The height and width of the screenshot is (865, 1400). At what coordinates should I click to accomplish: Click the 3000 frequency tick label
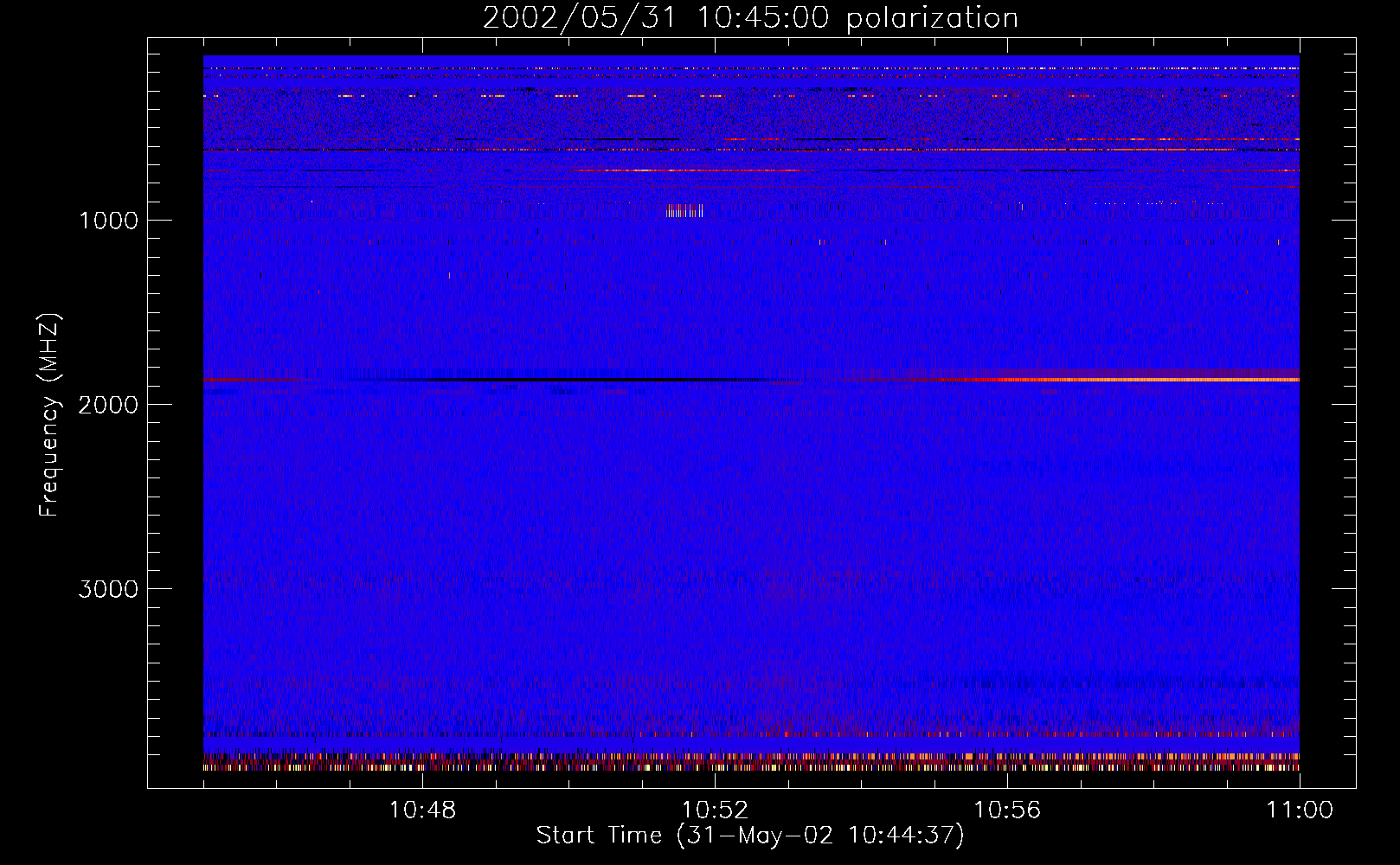coord(108,589)
